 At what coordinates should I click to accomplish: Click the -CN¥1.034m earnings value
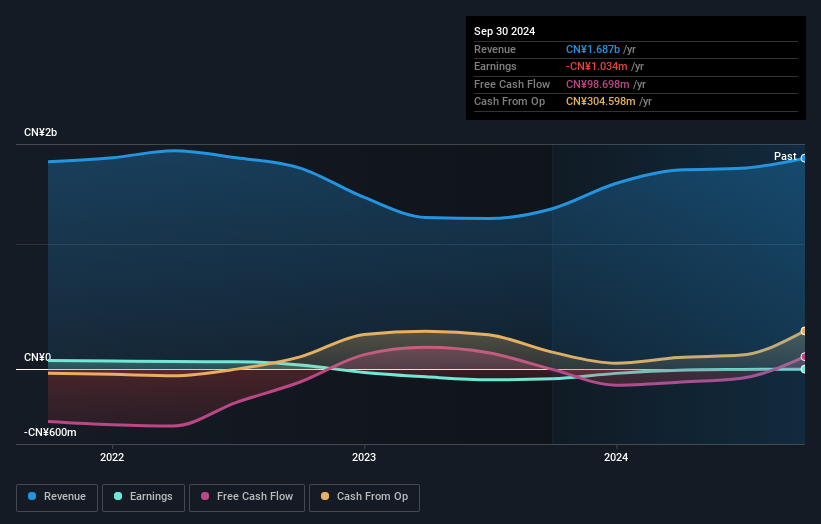point(596,66)
